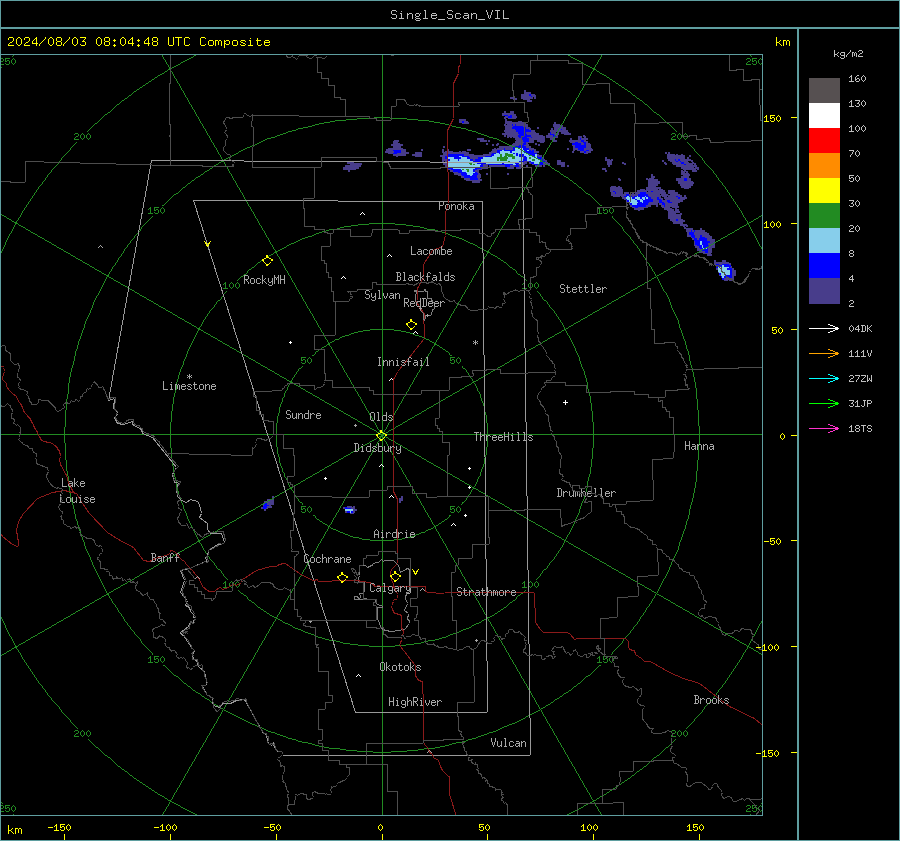900x841 pixels.
Task: Click the Cochrane town label
Action: [x=327, y=559]
